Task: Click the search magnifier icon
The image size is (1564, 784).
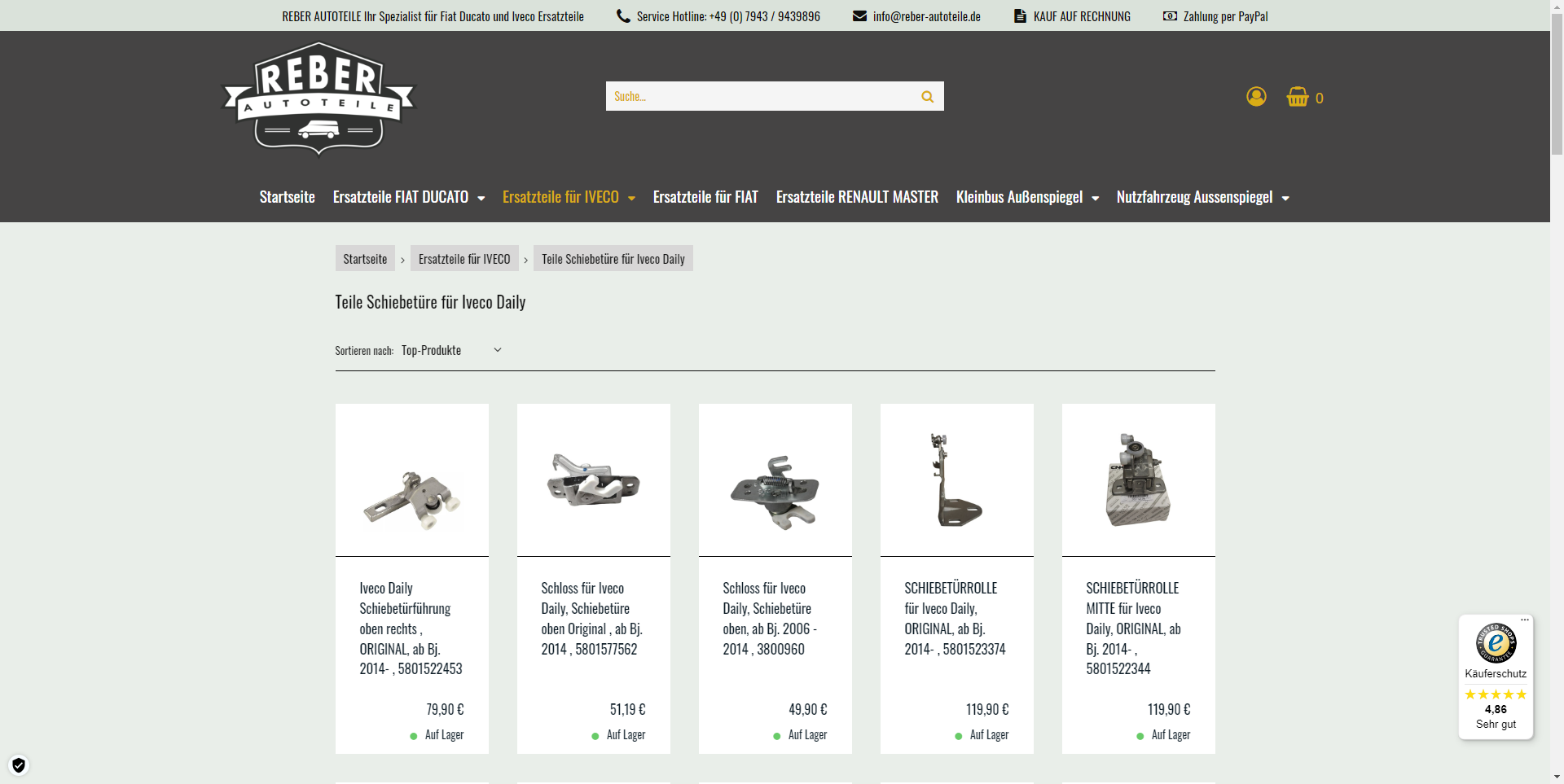Action: [x=927, y=96]
